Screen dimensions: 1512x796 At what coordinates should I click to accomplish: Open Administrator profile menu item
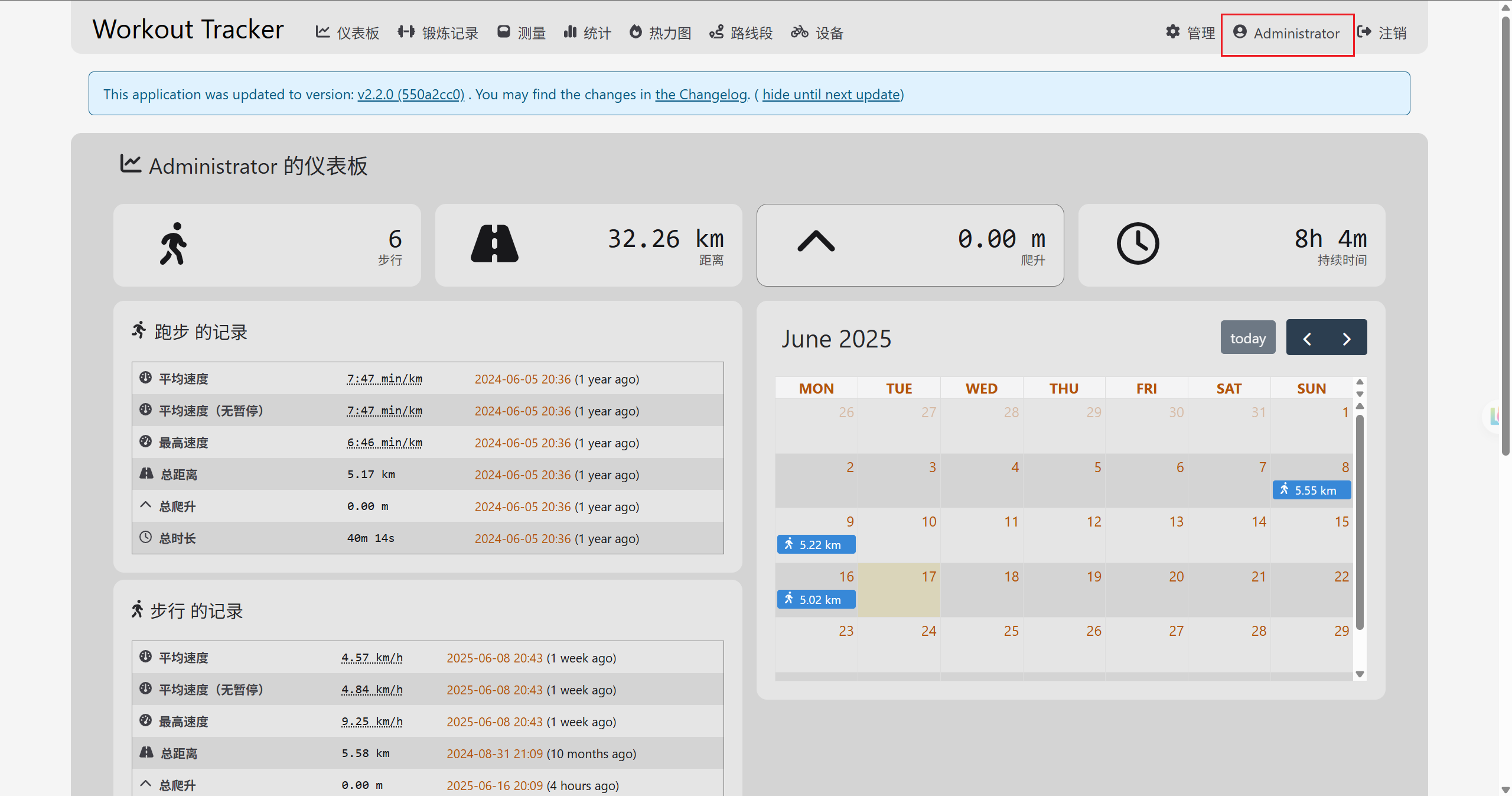[1288, 34]
